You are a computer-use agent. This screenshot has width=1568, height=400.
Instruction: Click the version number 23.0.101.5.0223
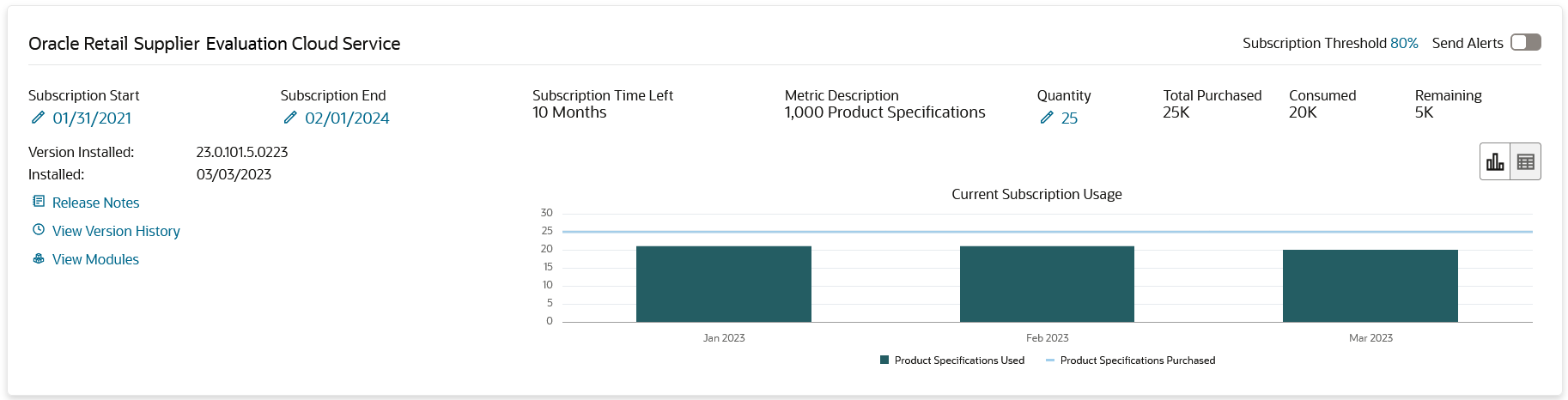(x=242, y=152)
